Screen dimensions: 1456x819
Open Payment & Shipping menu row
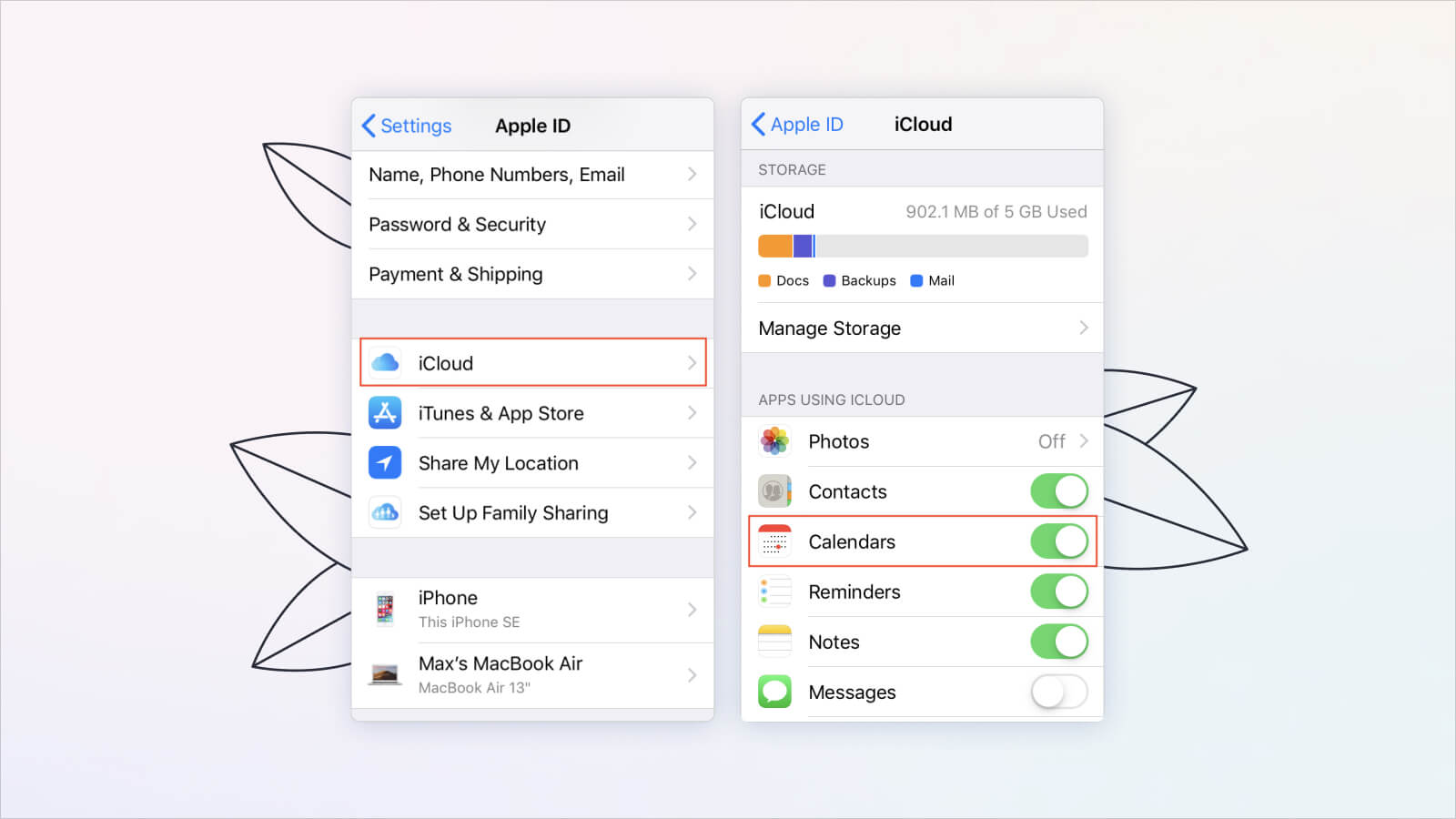tap(532, 274)
